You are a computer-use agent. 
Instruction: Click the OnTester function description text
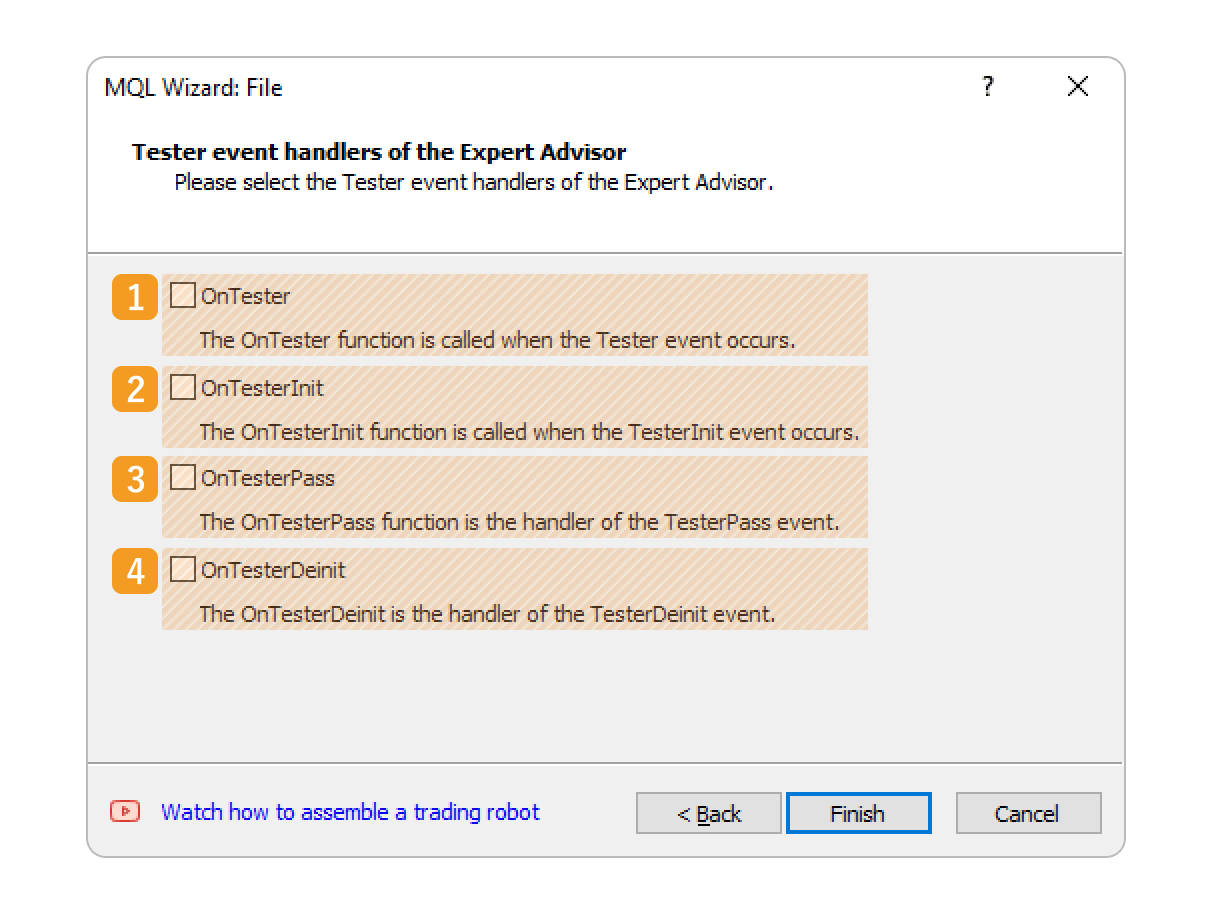tap(497, 340)
